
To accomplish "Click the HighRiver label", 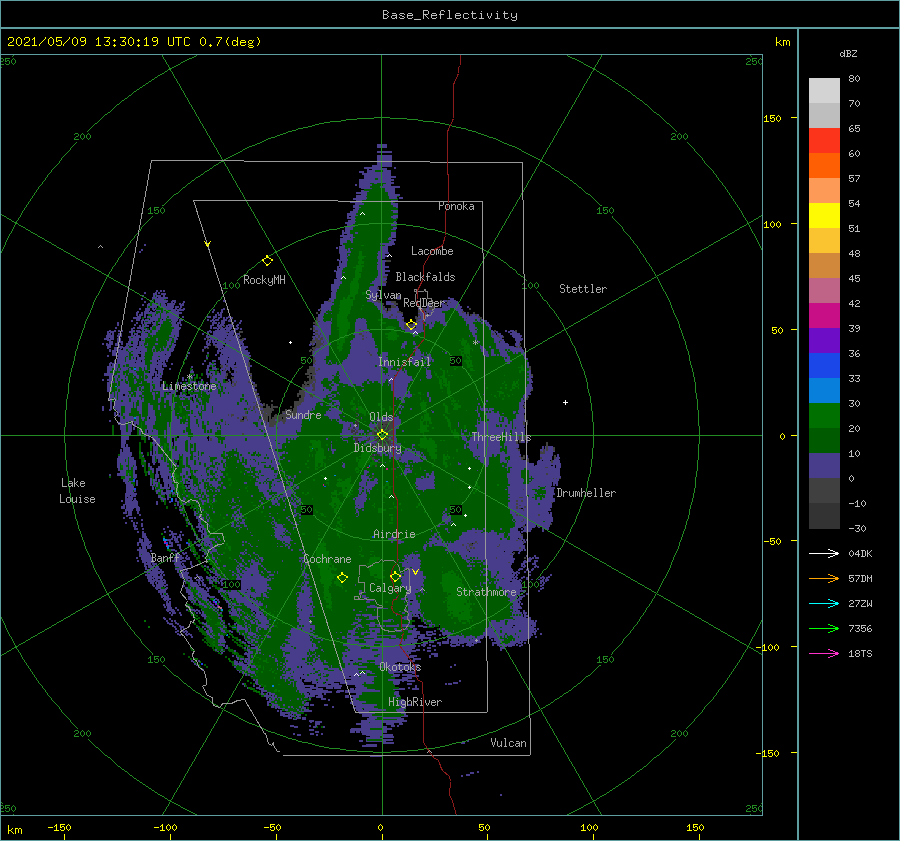I will (415, 702).
